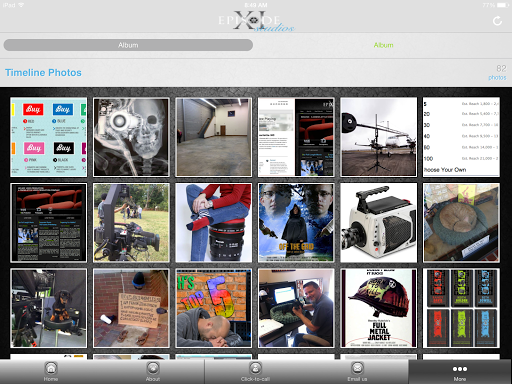
Task: Open the Home tab icon
Action: click(51, 368)
